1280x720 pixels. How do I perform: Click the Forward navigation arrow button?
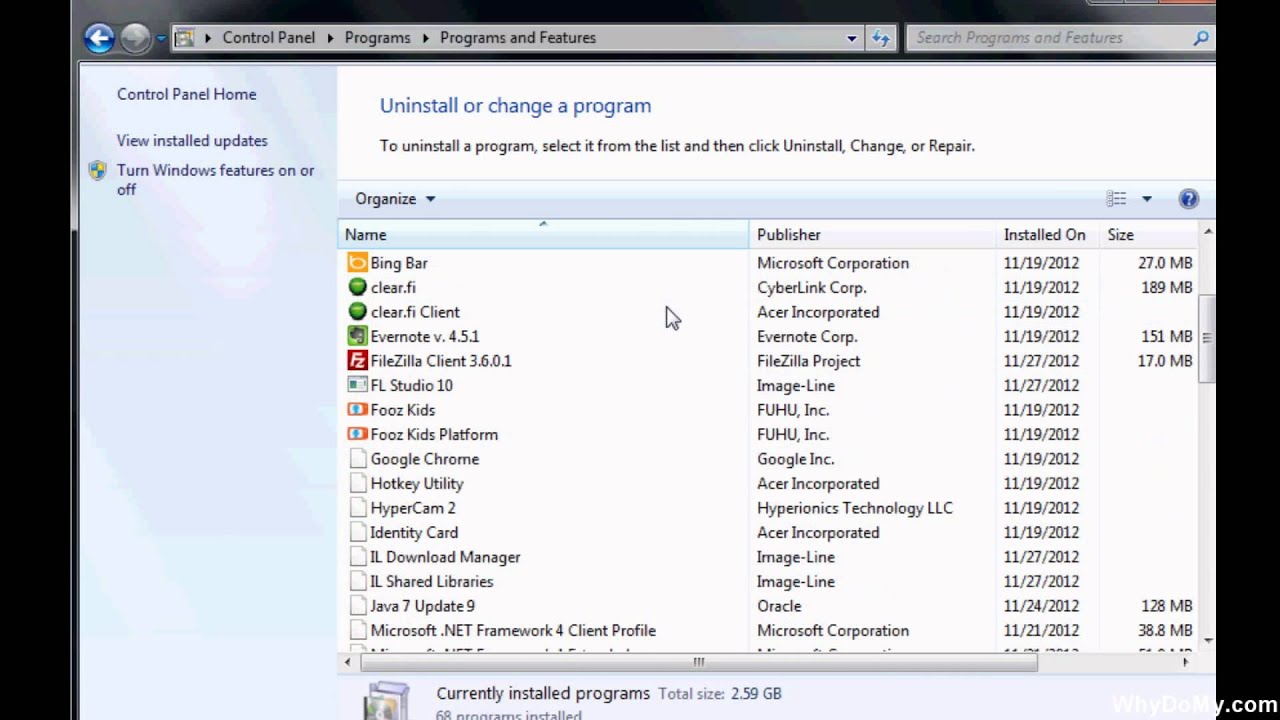click(134, 38)
